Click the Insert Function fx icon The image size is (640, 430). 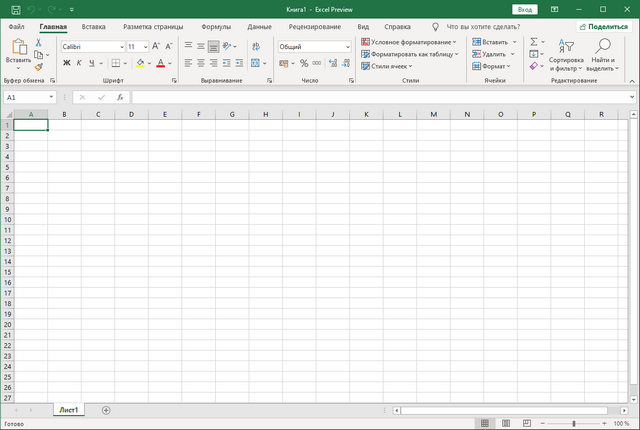click(120, 97)
